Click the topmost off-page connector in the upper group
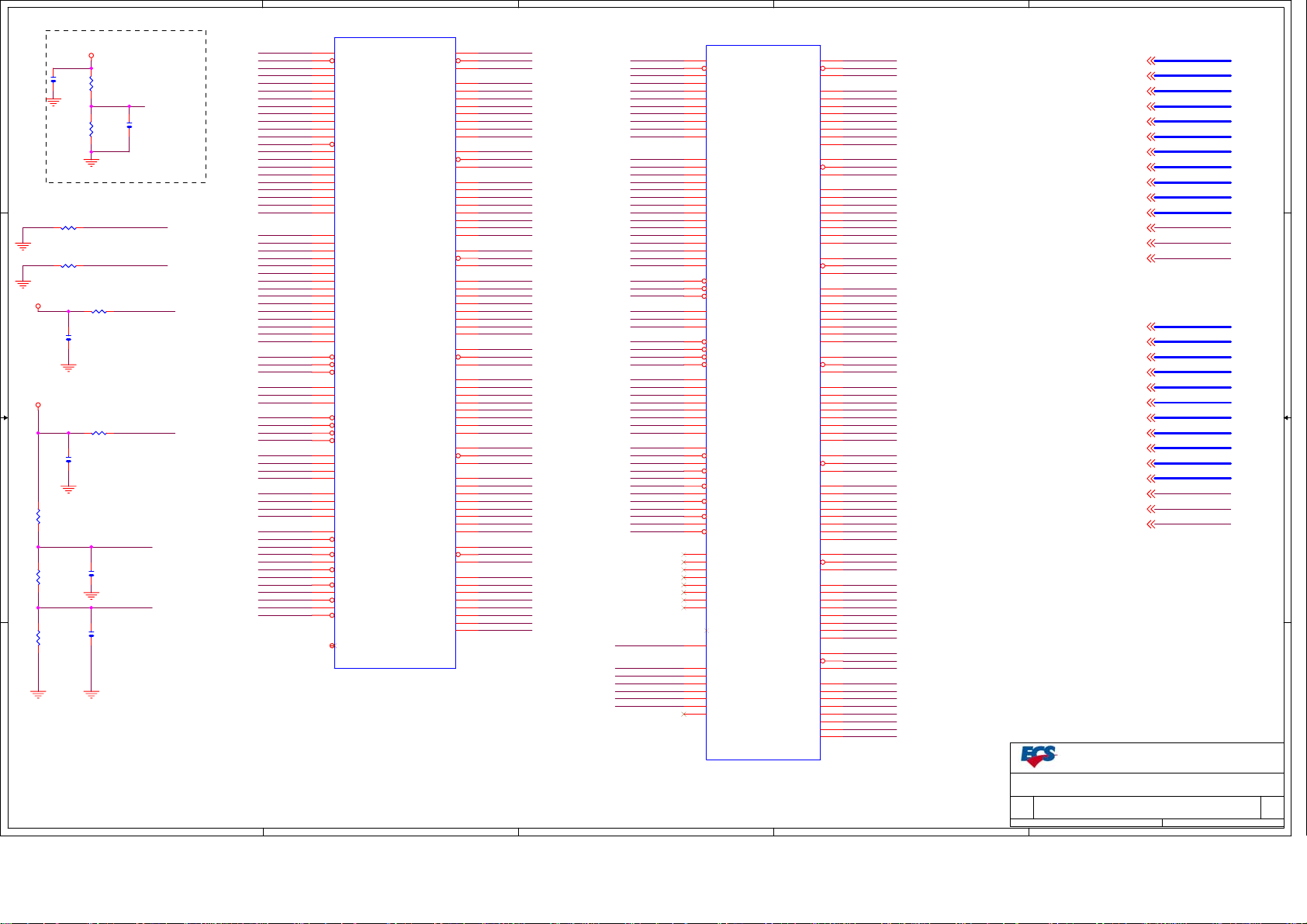1307x924 pixels. [1152, 61]
